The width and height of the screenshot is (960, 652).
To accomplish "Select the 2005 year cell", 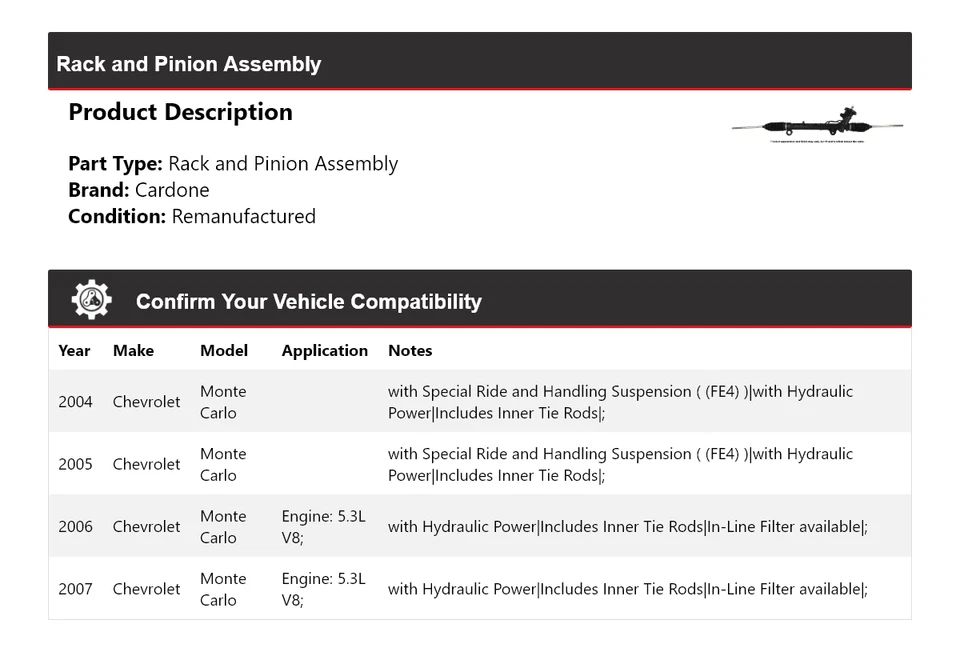I will pyautogui.click(x=75, y=464).
